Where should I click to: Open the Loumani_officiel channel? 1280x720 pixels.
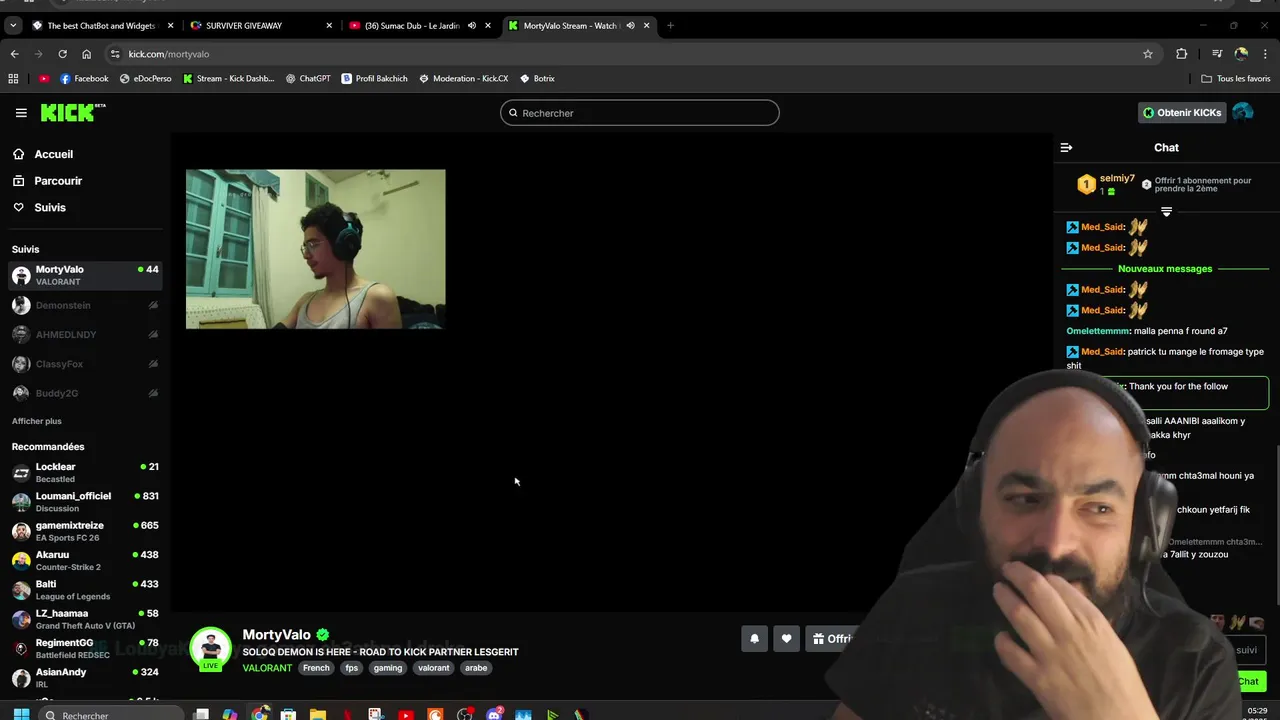[85, 502]
